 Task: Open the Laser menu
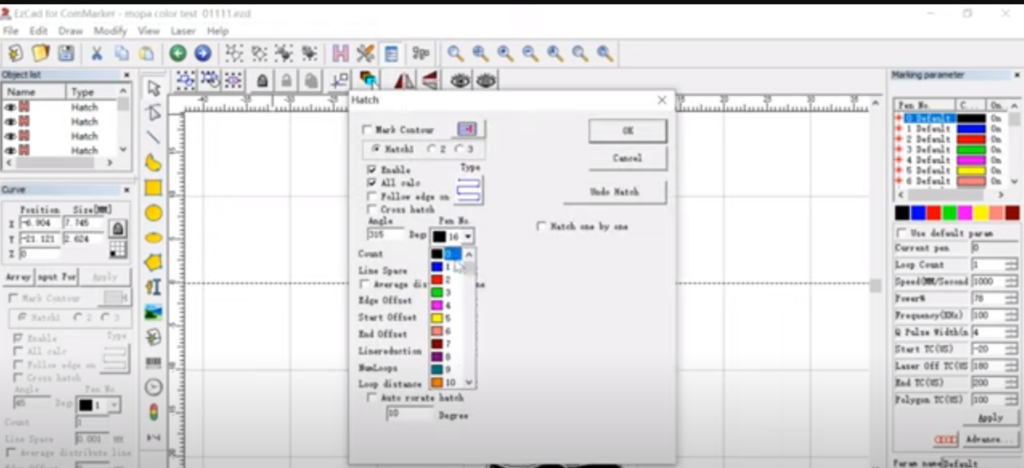[x=183, y=31]
